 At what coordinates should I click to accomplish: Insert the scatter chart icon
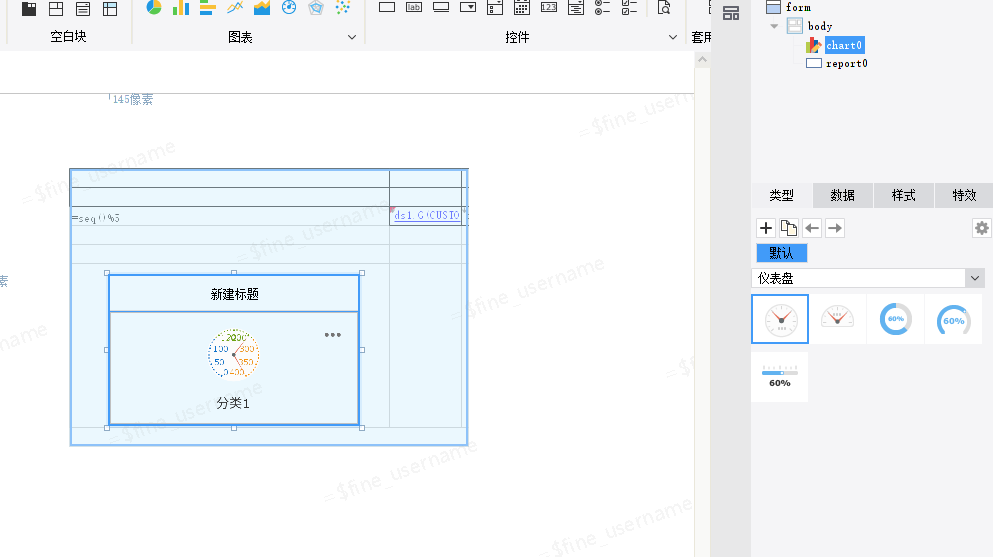point(343,8)
